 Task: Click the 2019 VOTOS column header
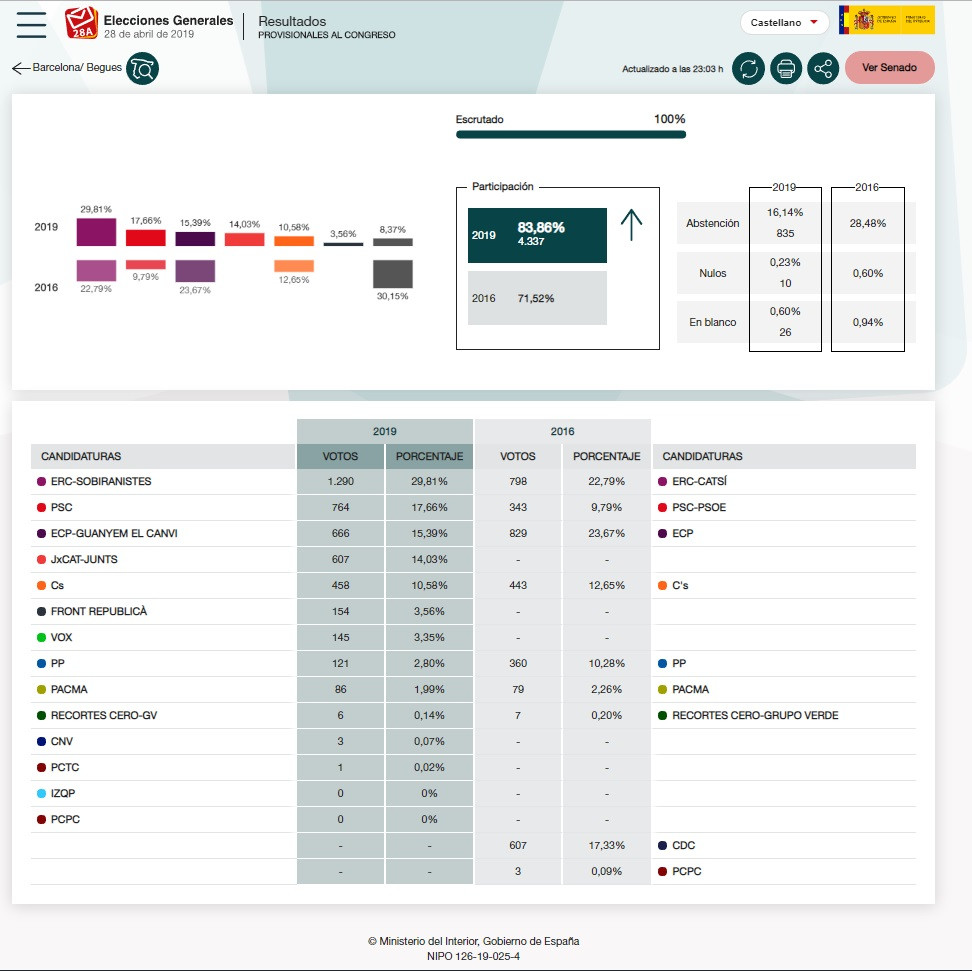340,456
